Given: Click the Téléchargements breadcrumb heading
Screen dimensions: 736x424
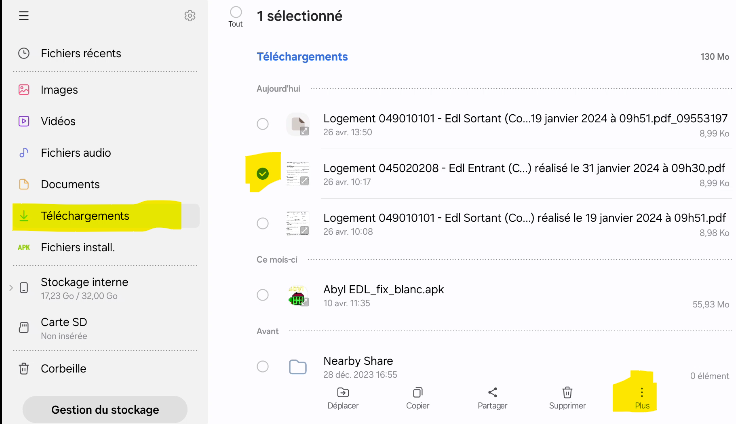Looking at the screenshot, I should 302,57.
